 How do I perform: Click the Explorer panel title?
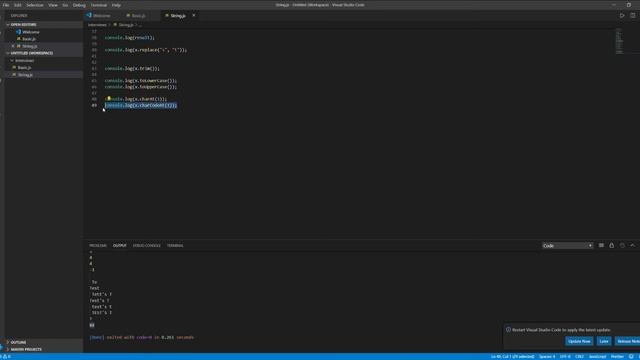pyautogui.click(x=19, y=16)
